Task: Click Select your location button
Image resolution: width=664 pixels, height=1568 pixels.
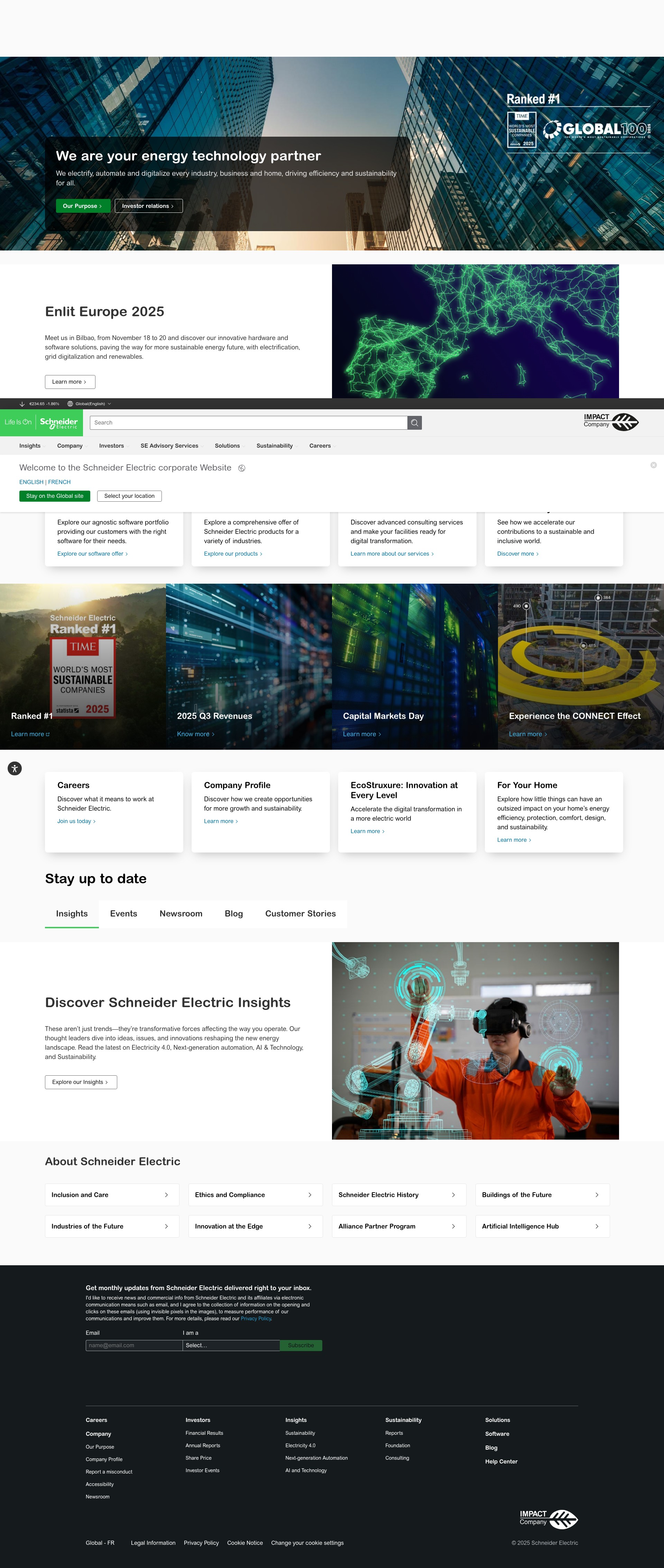Action: pos(130,496)
